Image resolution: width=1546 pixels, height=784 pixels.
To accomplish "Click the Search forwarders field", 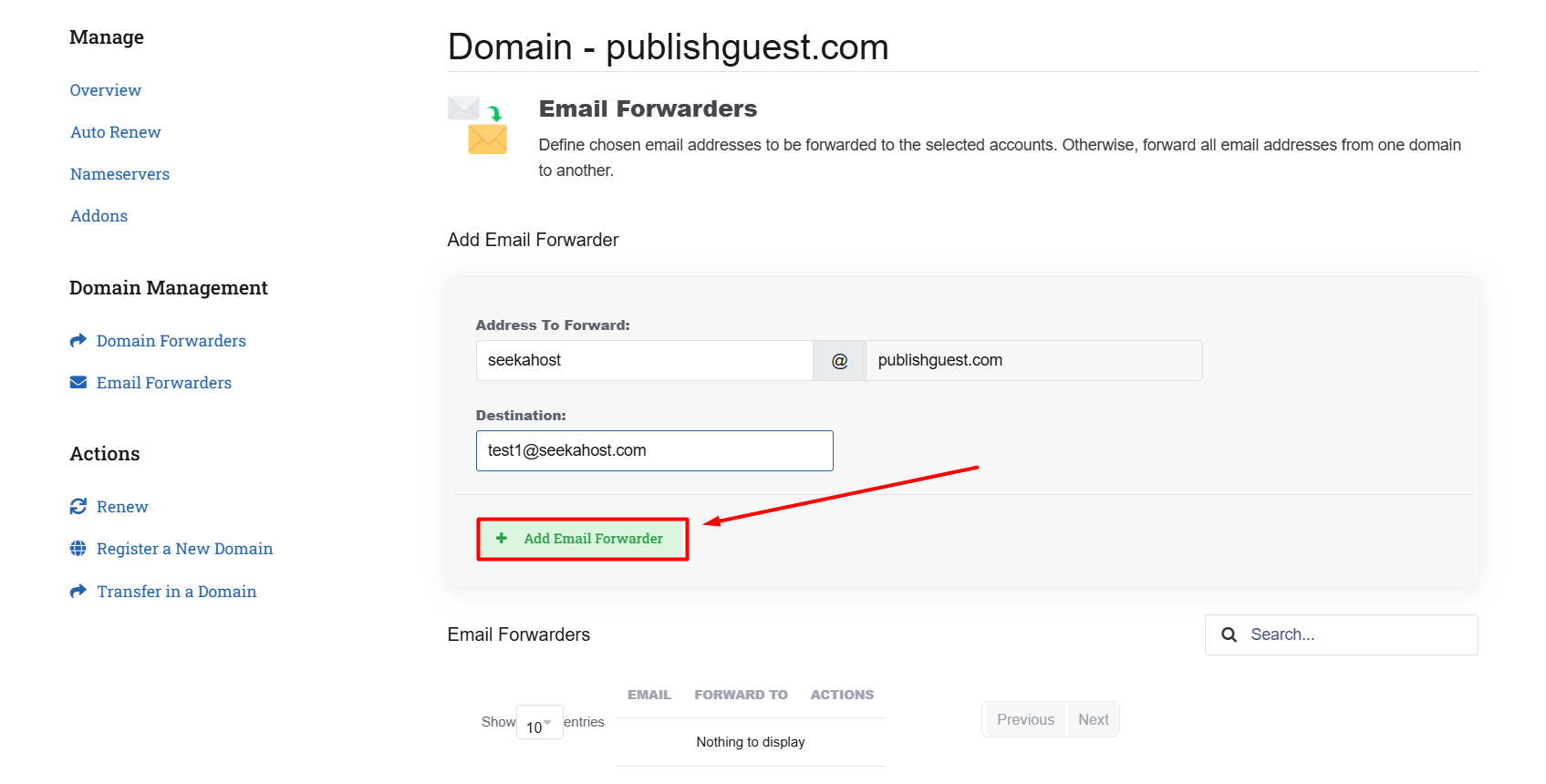I will (x=1341, y=634).
